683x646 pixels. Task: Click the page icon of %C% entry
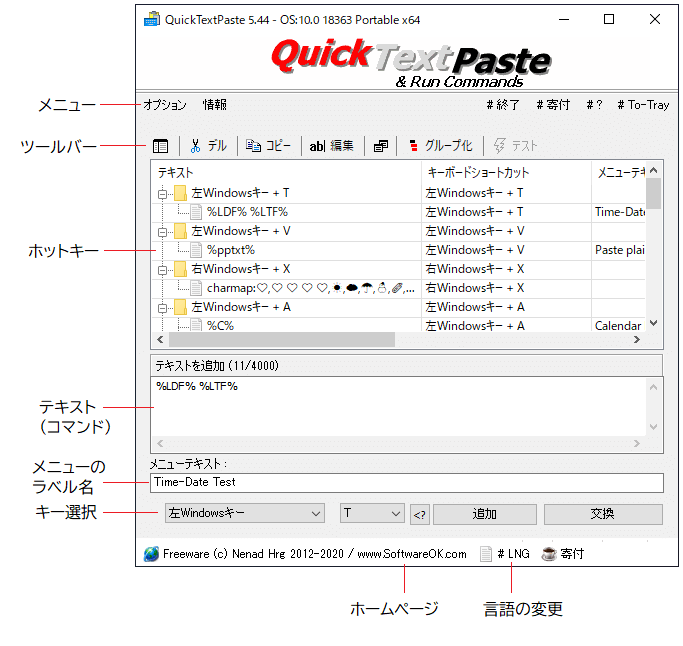click(196, 325)
